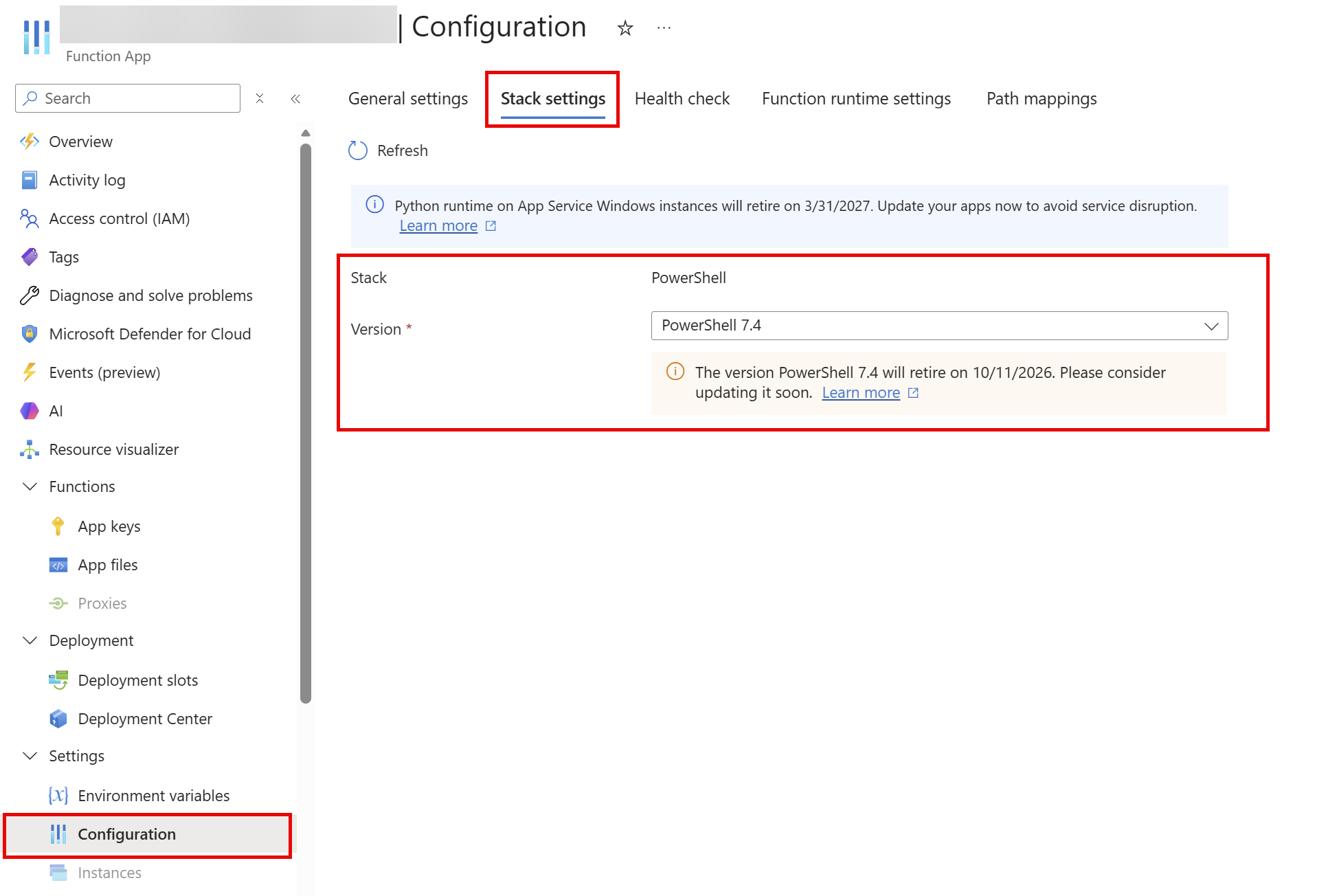Viewport: 1326px width, 896px height.
Task: Open the Overview page
Action: tap(80, 142)
